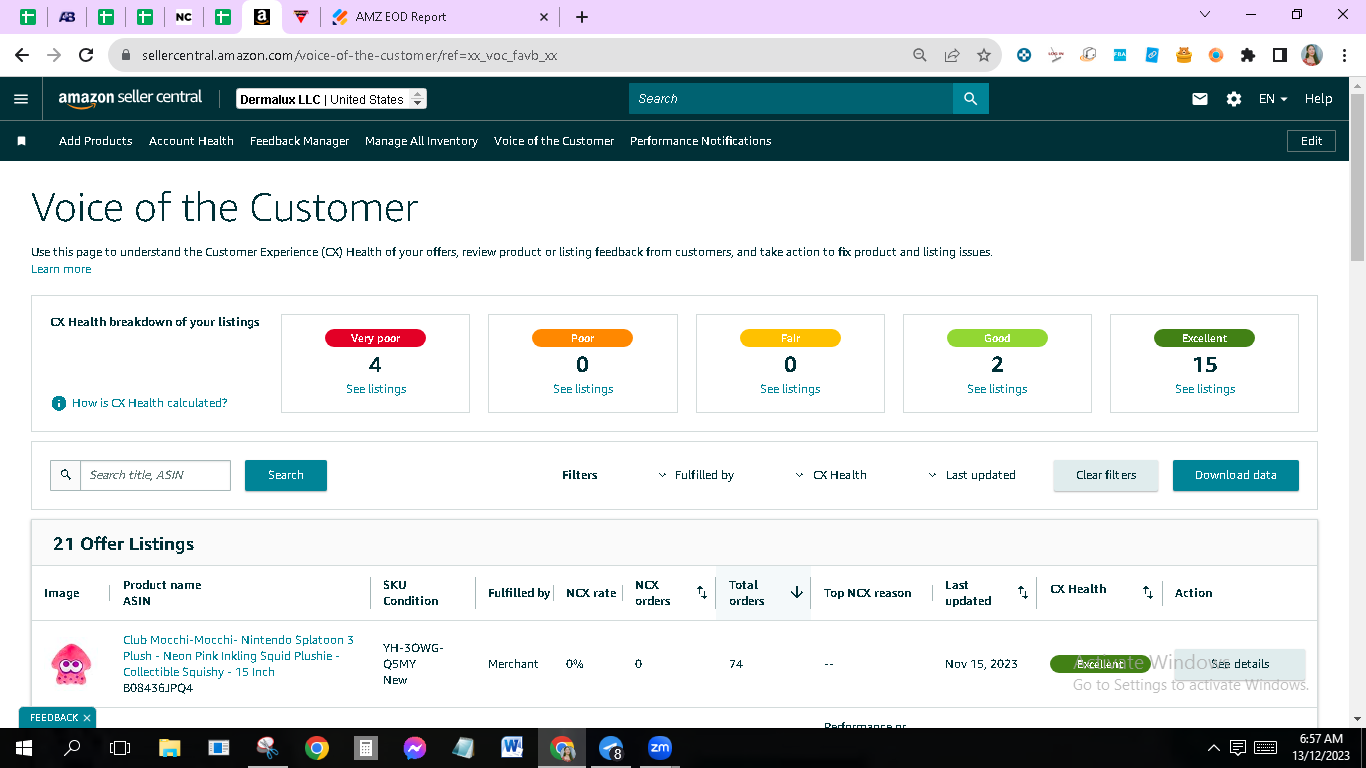The width and height of the screenshot is (1366, 768).
Task: Switch to the AMZ EOD Report tab
Action: point(440,17)
